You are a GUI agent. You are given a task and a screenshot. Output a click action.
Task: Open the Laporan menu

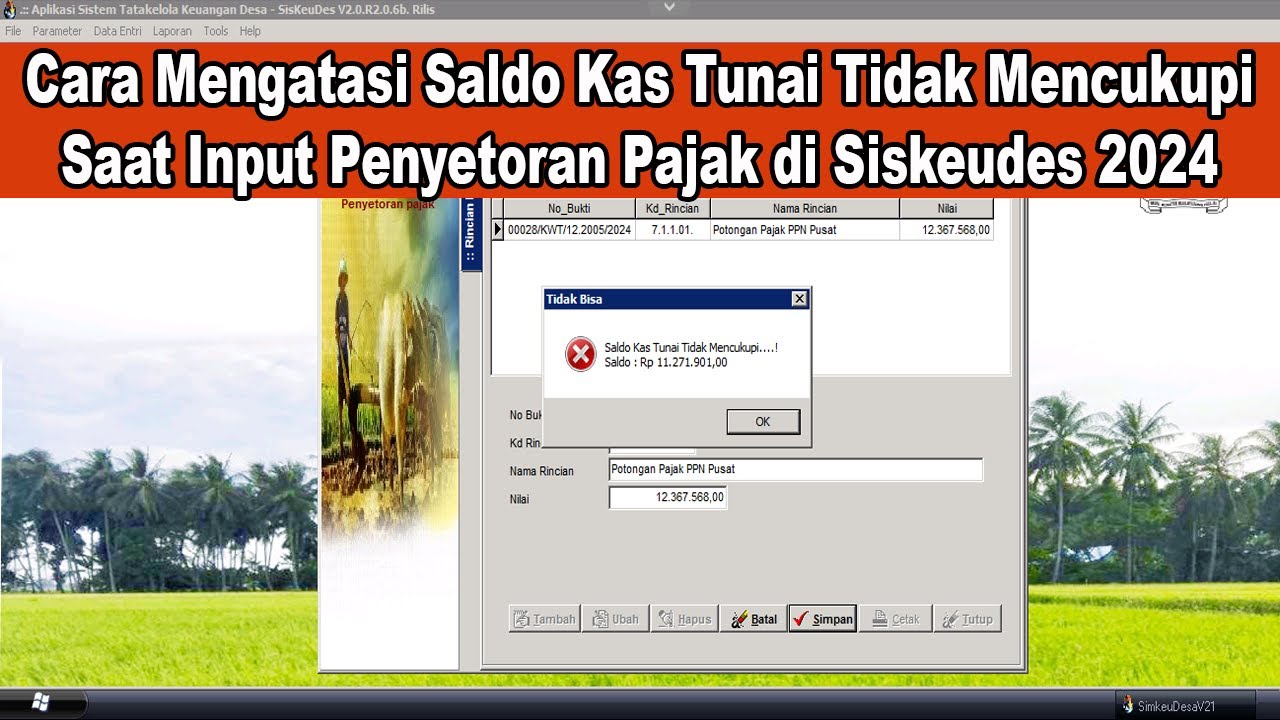coord(172,31)
